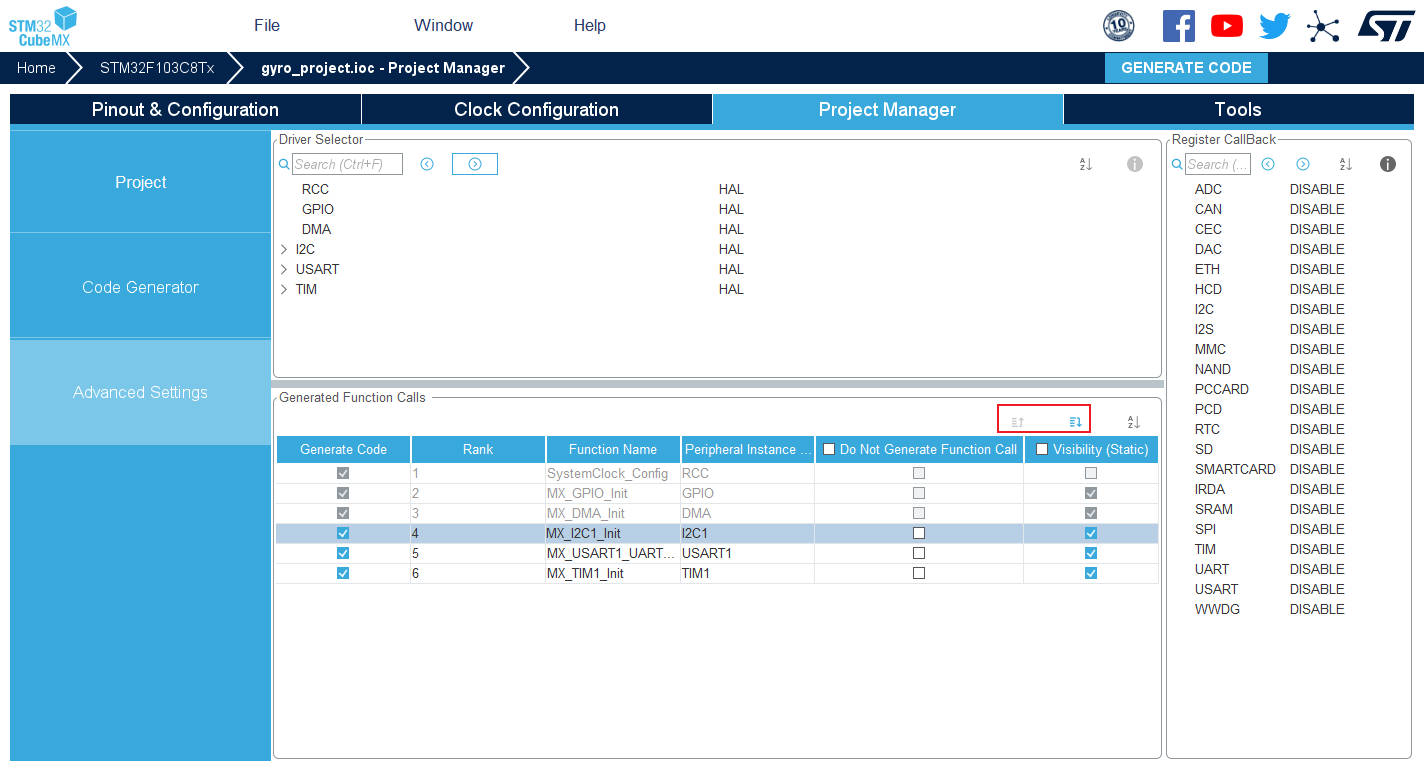Open the Twitter bird icon
This screenshot has width=1424, height=771.
tap(1274, 26)
